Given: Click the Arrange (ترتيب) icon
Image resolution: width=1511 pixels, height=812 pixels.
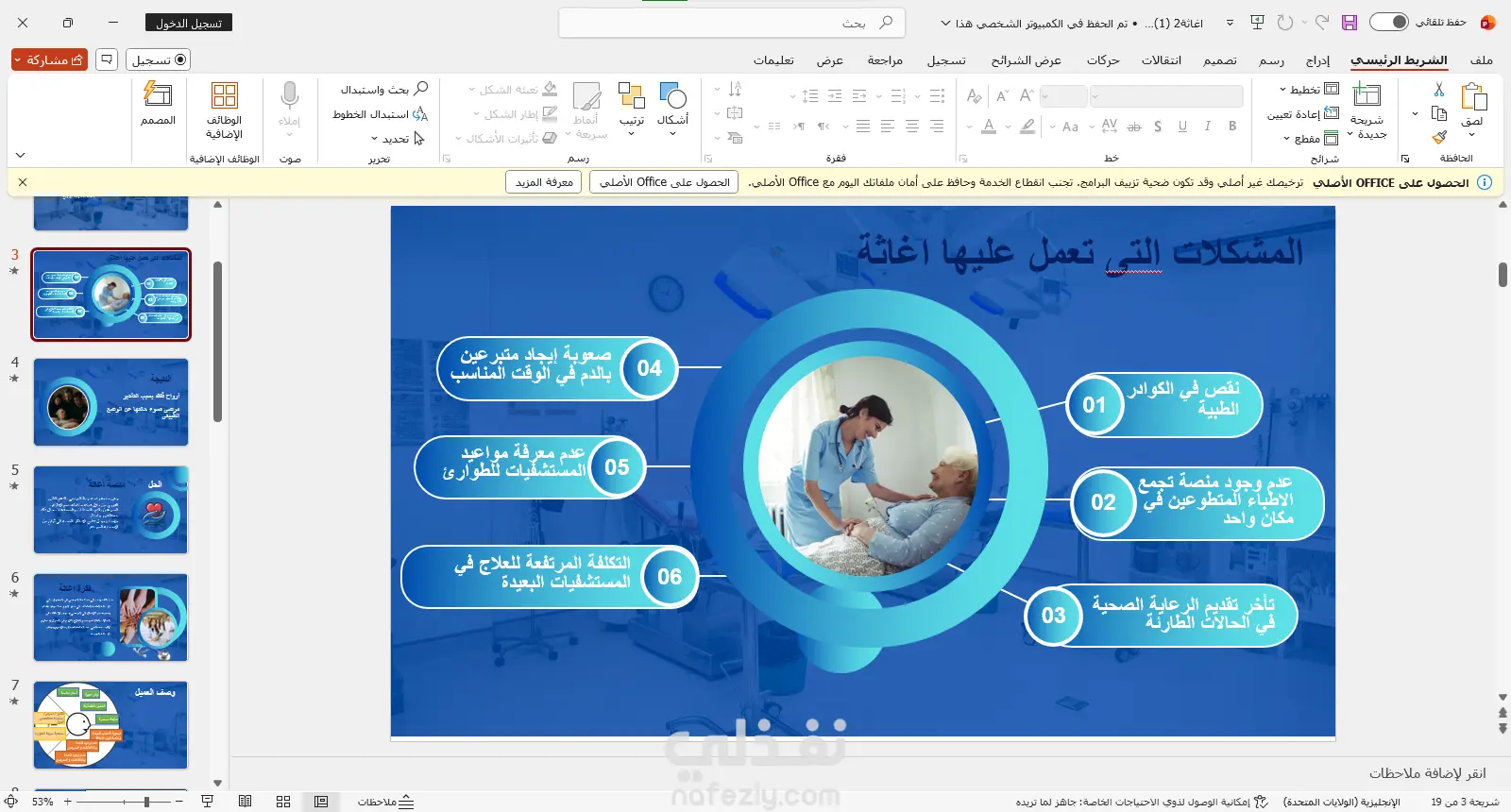Looking at the screenshot, I should click(x=631, y=95).
